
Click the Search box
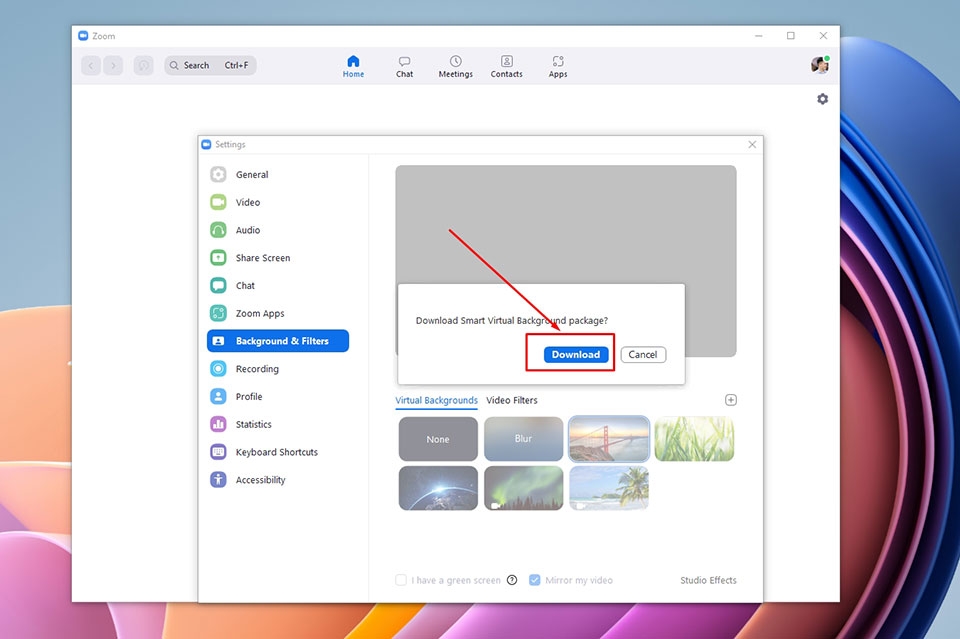(210, 65)
